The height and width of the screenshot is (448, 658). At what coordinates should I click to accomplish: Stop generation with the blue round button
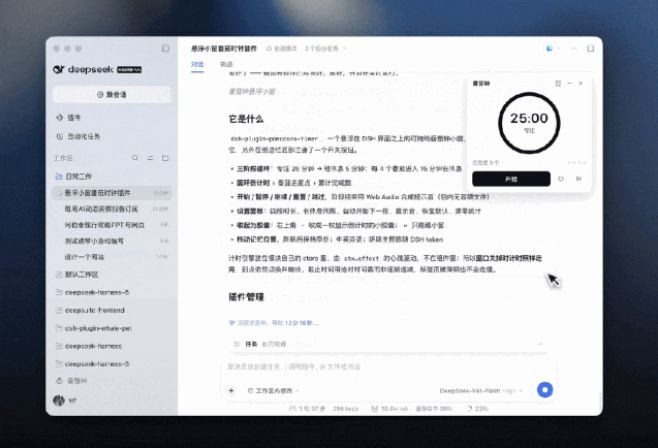545,390
